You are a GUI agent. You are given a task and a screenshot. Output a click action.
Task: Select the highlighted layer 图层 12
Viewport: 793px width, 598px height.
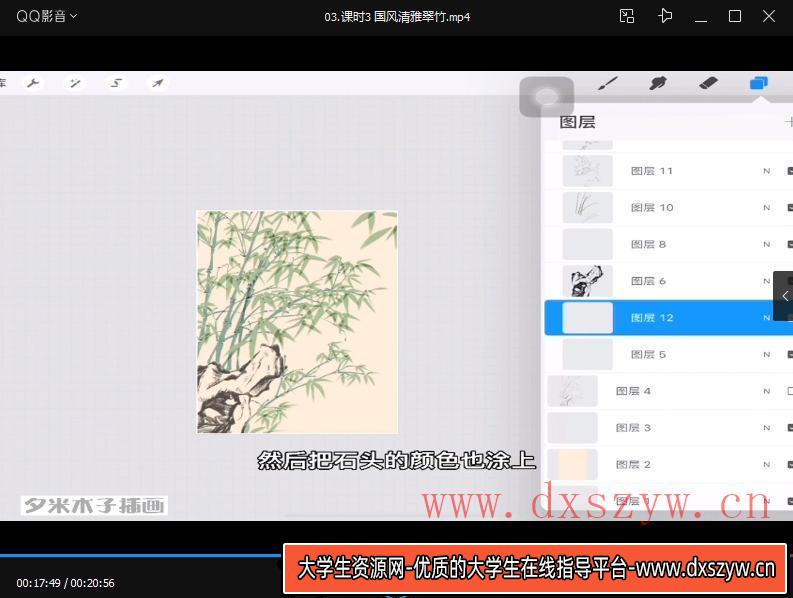pyautogui.click(x=669, y=318)
